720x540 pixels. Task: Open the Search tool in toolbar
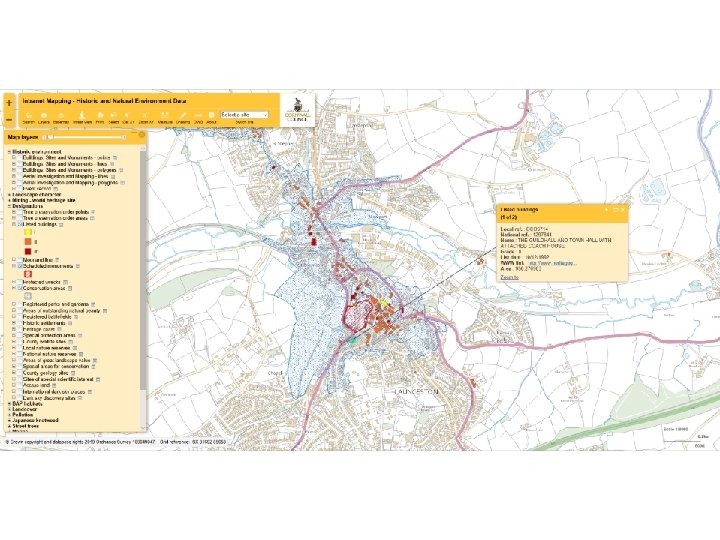click(x=28, y=118)
